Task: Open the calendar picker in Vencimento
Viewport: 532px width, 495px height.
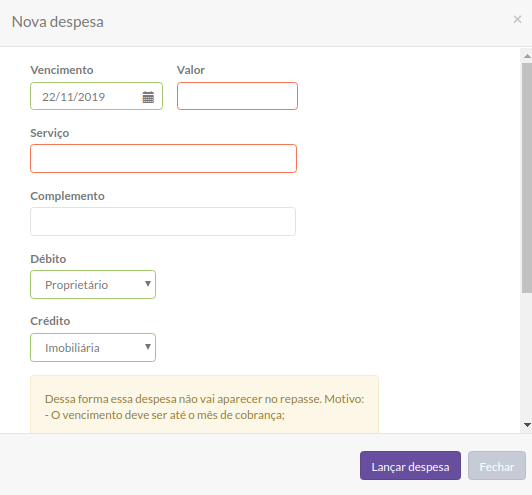Action: (148, 97)
